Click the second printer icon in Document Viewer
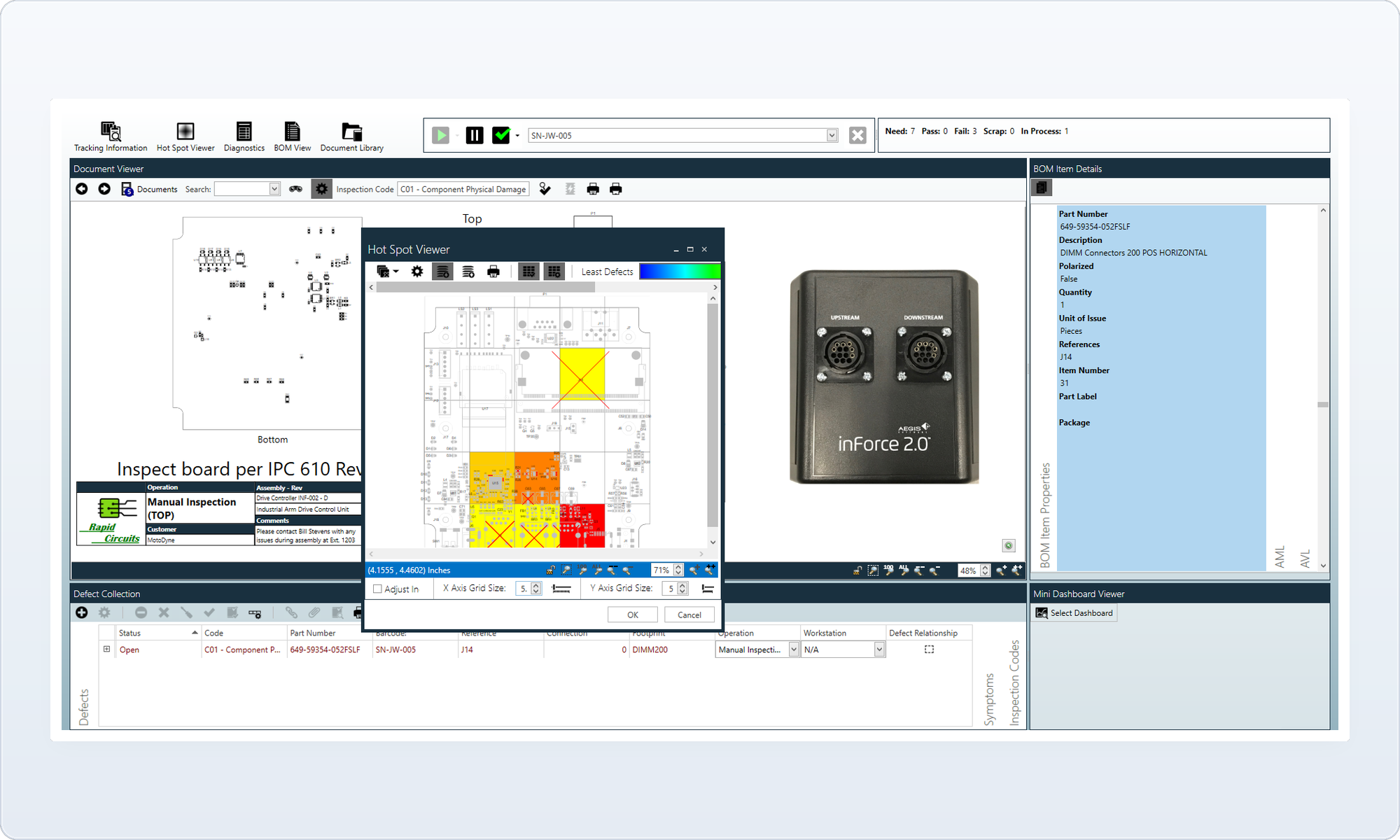This screenshot has width=1400, height=840. coord(616,189)
